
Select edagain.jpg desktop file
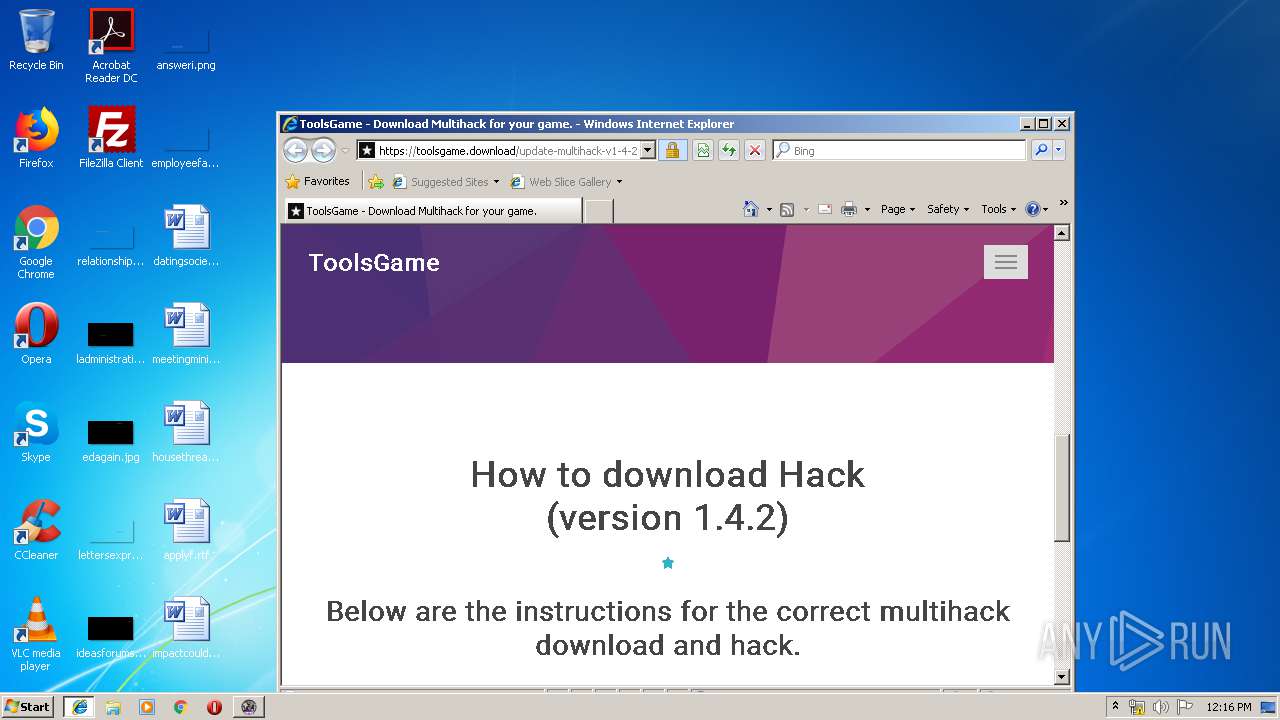coord(111,440)
